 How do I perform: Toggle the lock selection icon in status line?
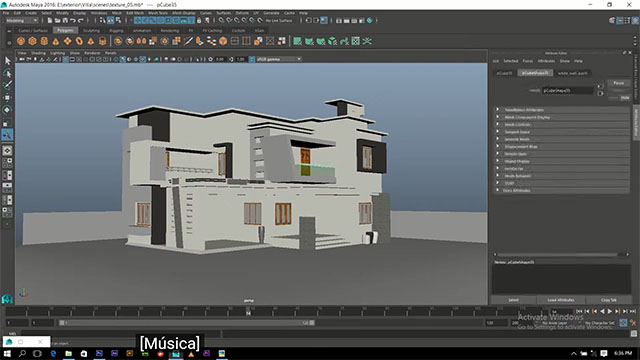[199, 20]
